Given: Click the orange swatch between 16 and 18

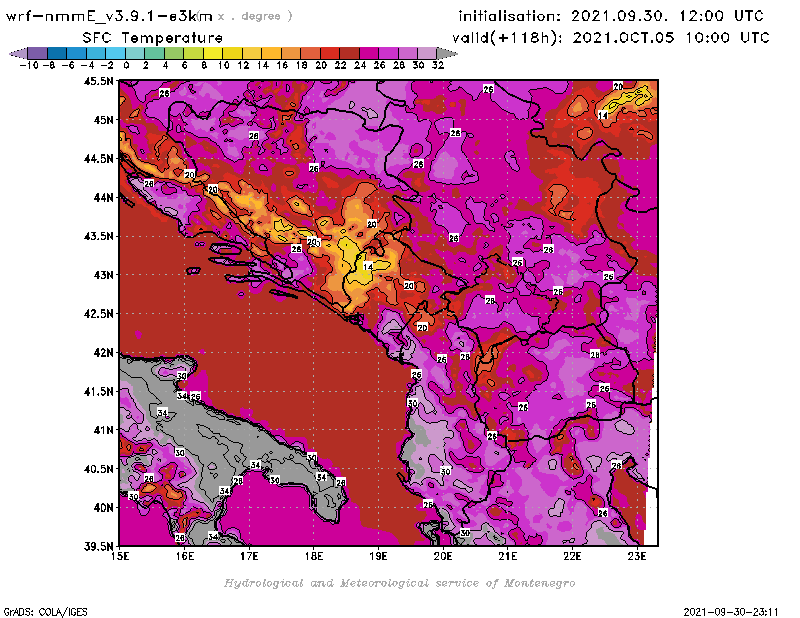Looking at the screenshot, I should coord(291,53).
